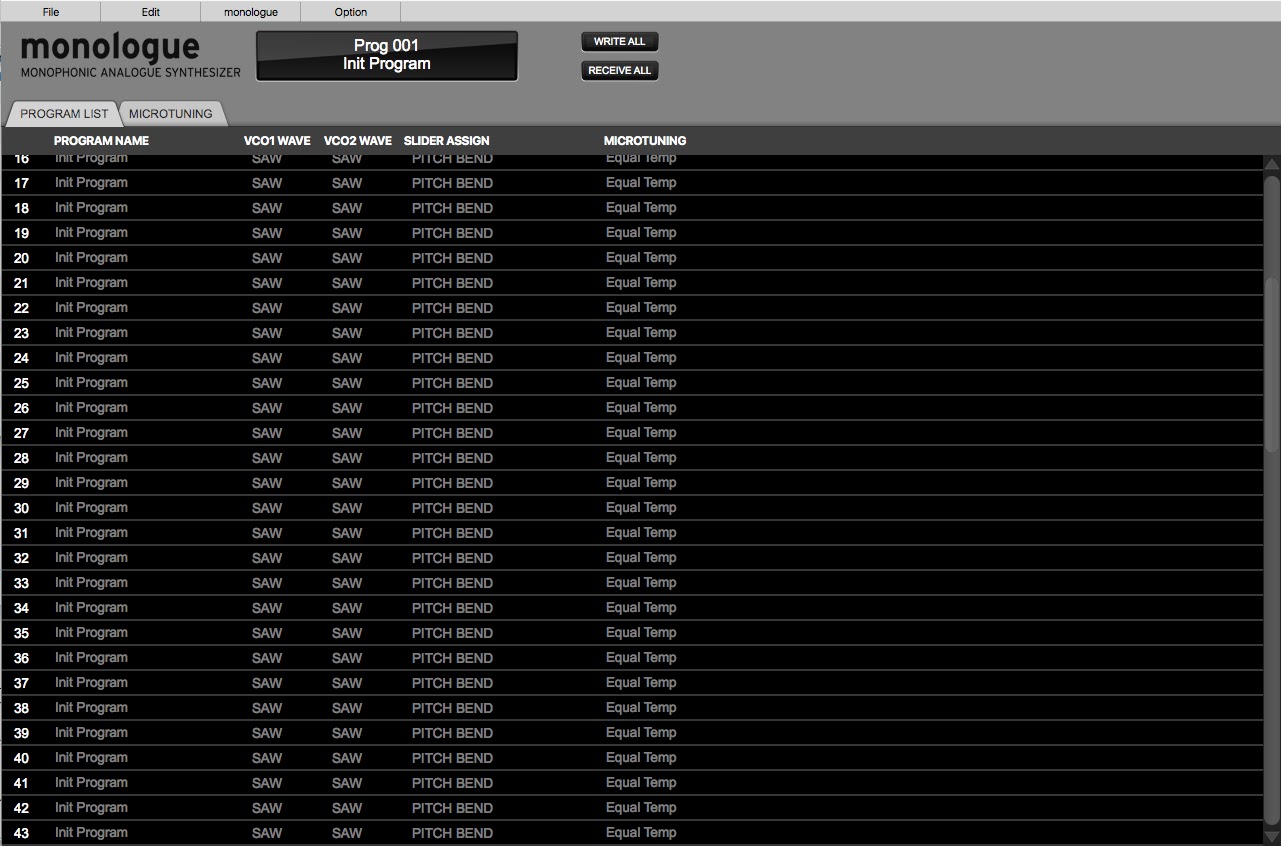Screen dimensions: 1281x846
Task: Click the VCO2 WAVE column header
Action: click(358, 141)
